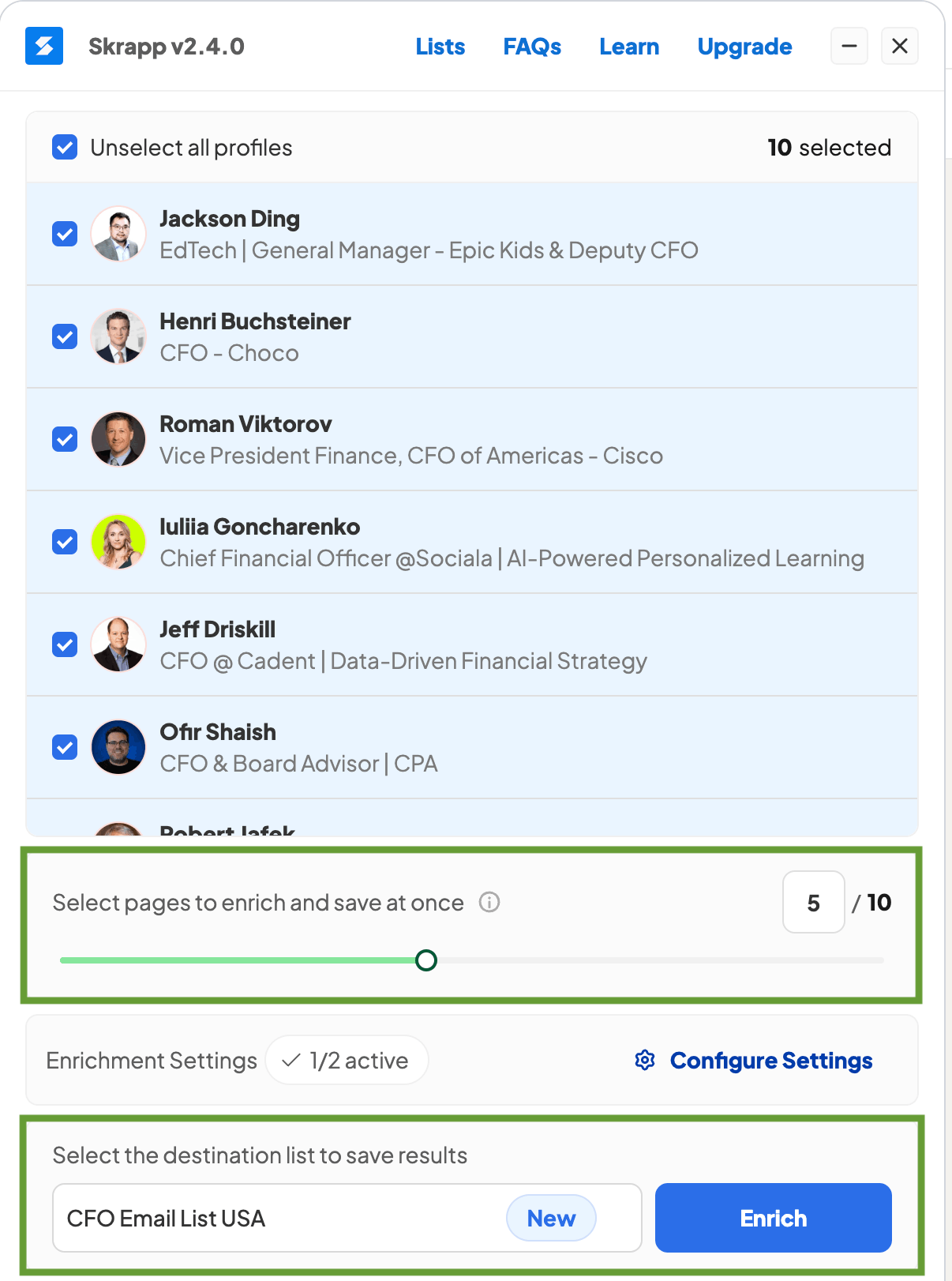Viewport: 952px width, 1281px height.
Task: Click the New list button
Action: pyautogui.click(x=551, y=1218)
